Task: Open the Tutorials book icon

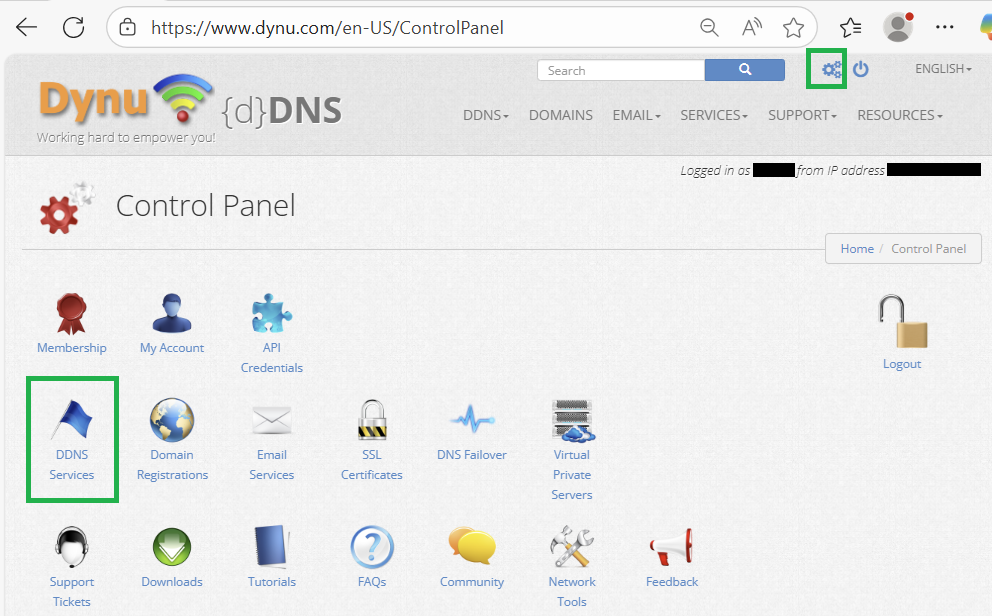Action: click(x=271, y=546)
